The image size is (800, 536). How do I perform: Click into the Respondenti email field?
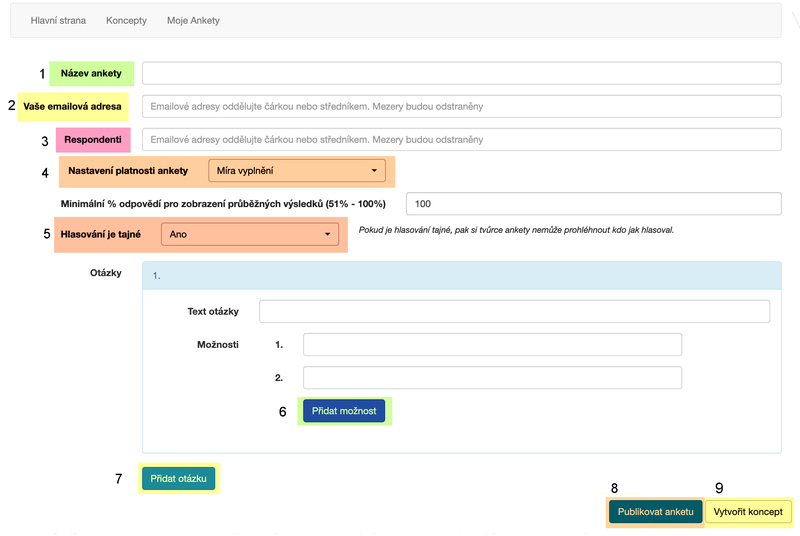point(461,139)
